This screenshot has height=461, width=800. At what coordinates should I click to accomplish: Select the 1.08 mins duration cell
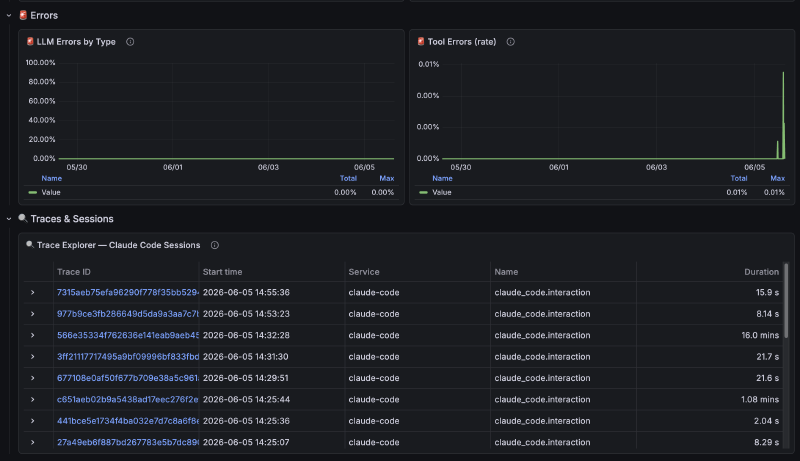coord(760,400)
